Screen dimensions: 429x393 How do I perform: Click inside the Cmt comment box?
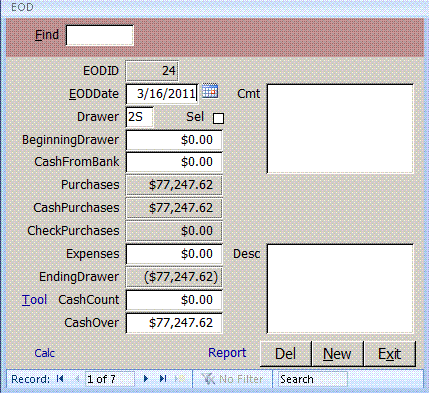(x=340, y=129)
